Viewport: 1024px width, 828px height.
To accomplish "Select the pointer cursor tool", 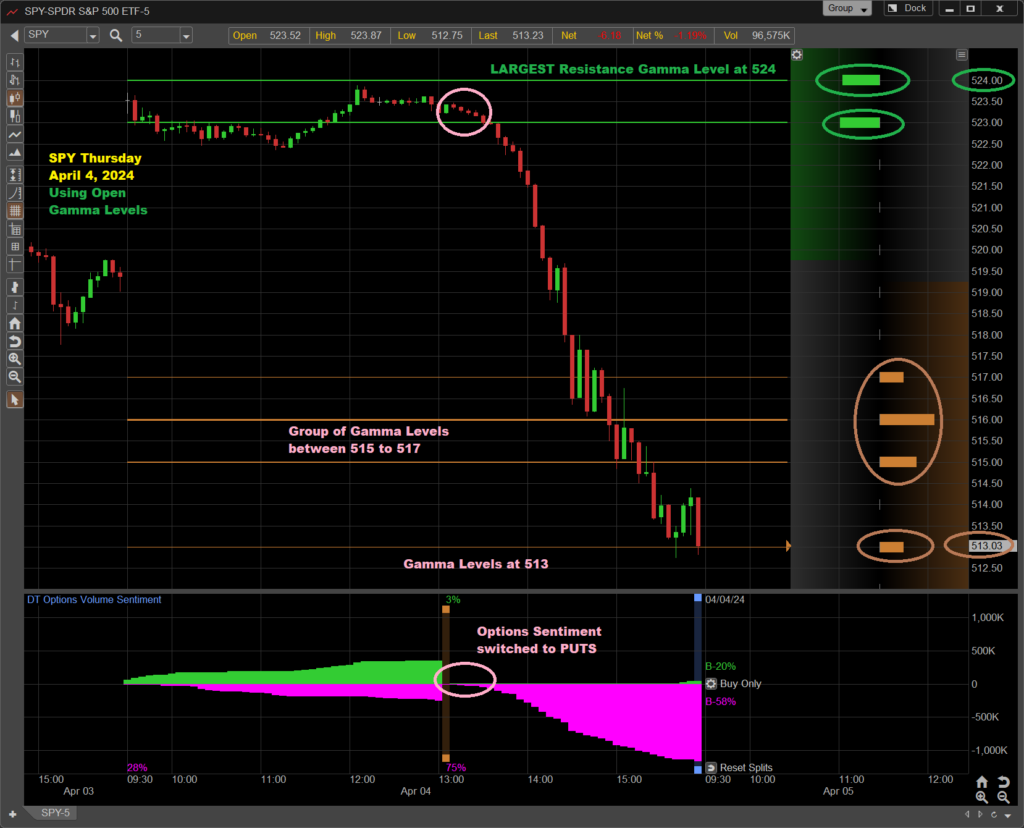I will [15, 400].
